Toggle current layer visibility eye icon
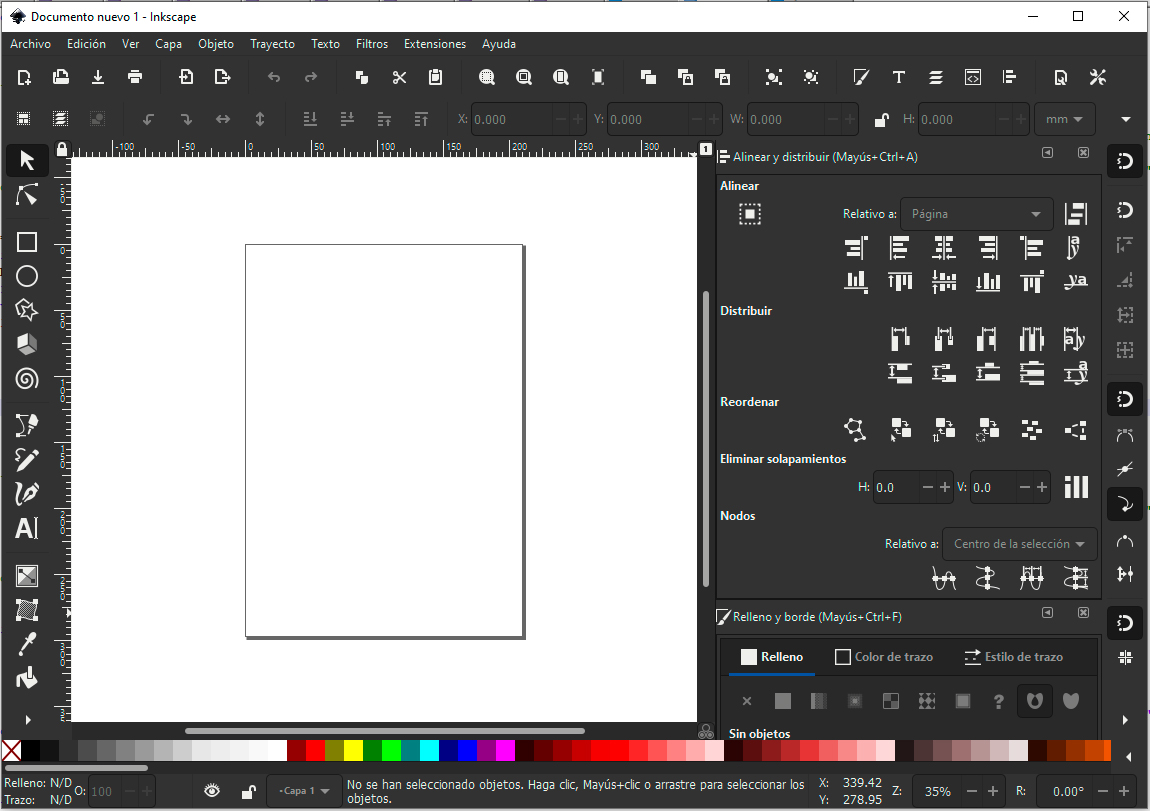The image size is (1150, 811). [212, 791]
